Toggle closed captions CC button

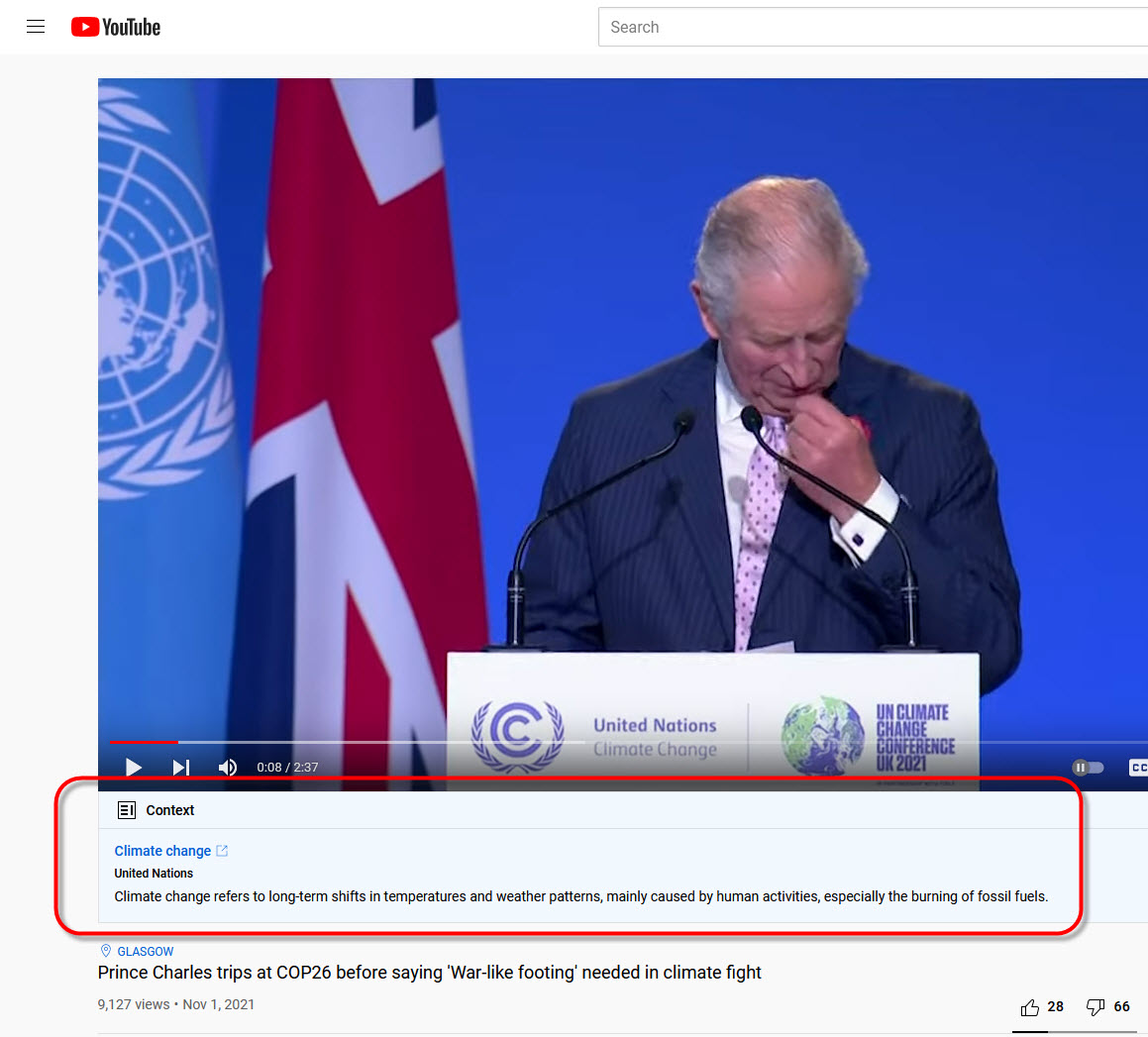(x=1138, y=767)
